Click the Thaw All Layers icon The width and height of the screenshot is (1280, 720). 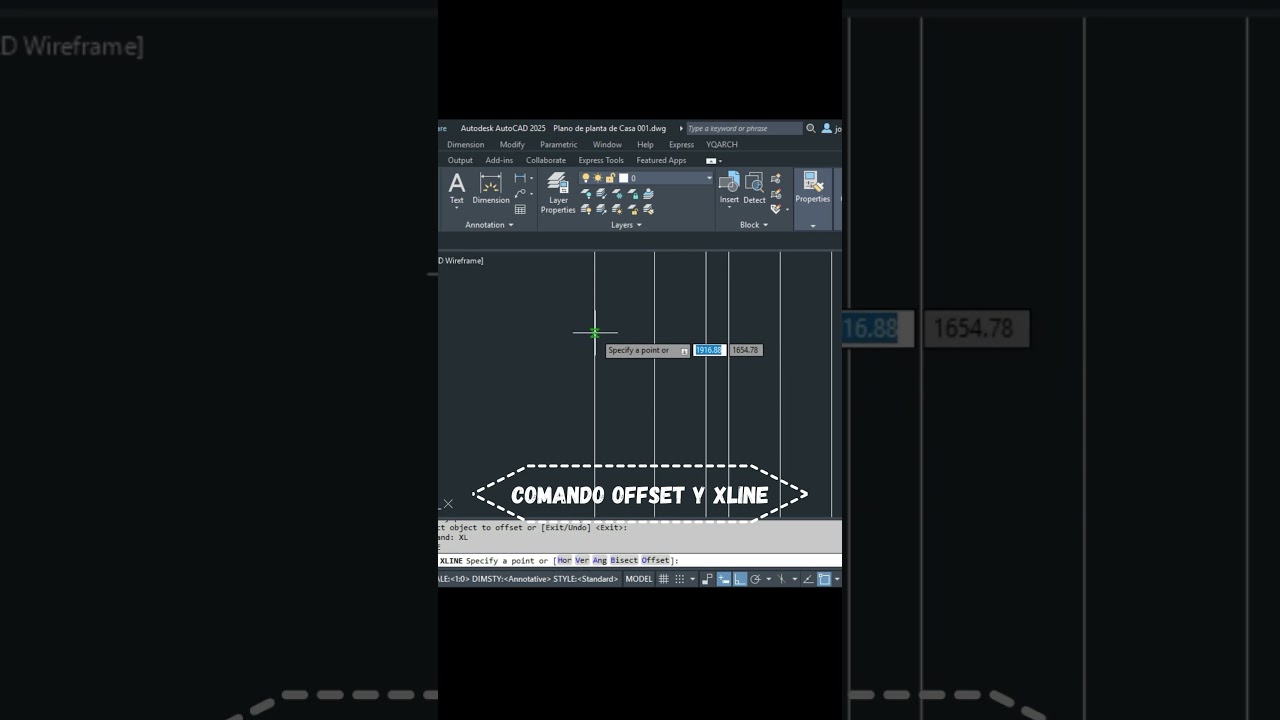618,209
